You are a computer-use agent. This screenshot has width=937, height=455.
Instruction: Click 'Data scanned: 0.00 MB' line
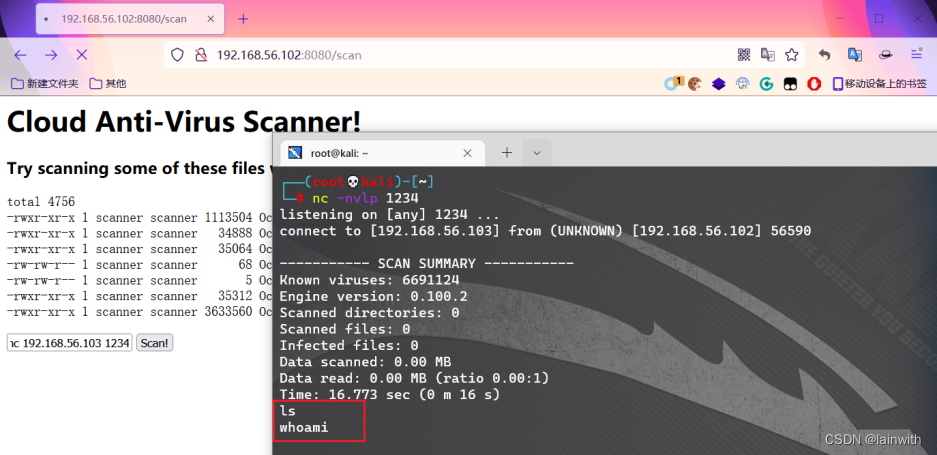point(365,362)
